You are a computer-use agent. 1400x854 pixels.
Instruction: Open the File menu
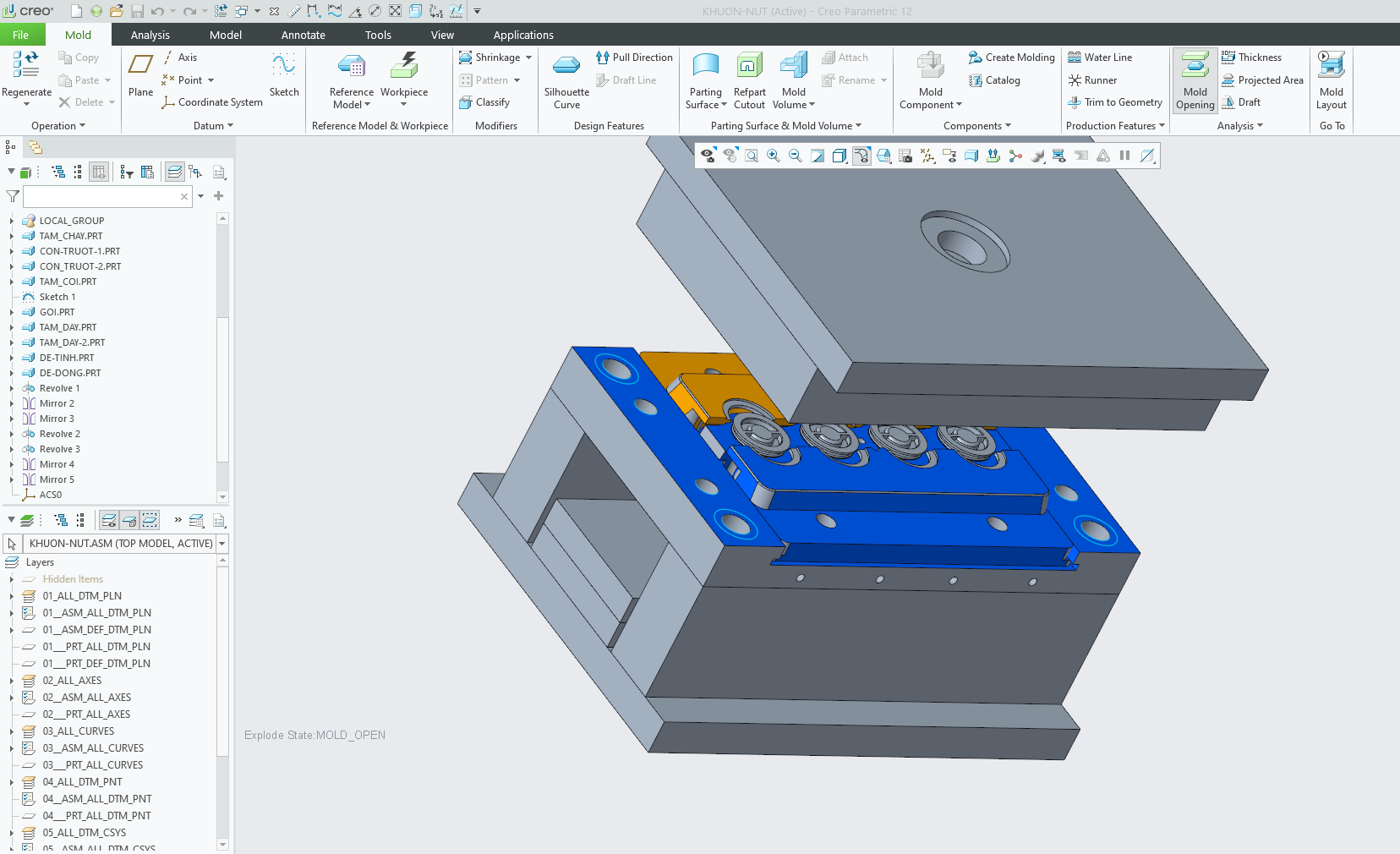20,35
